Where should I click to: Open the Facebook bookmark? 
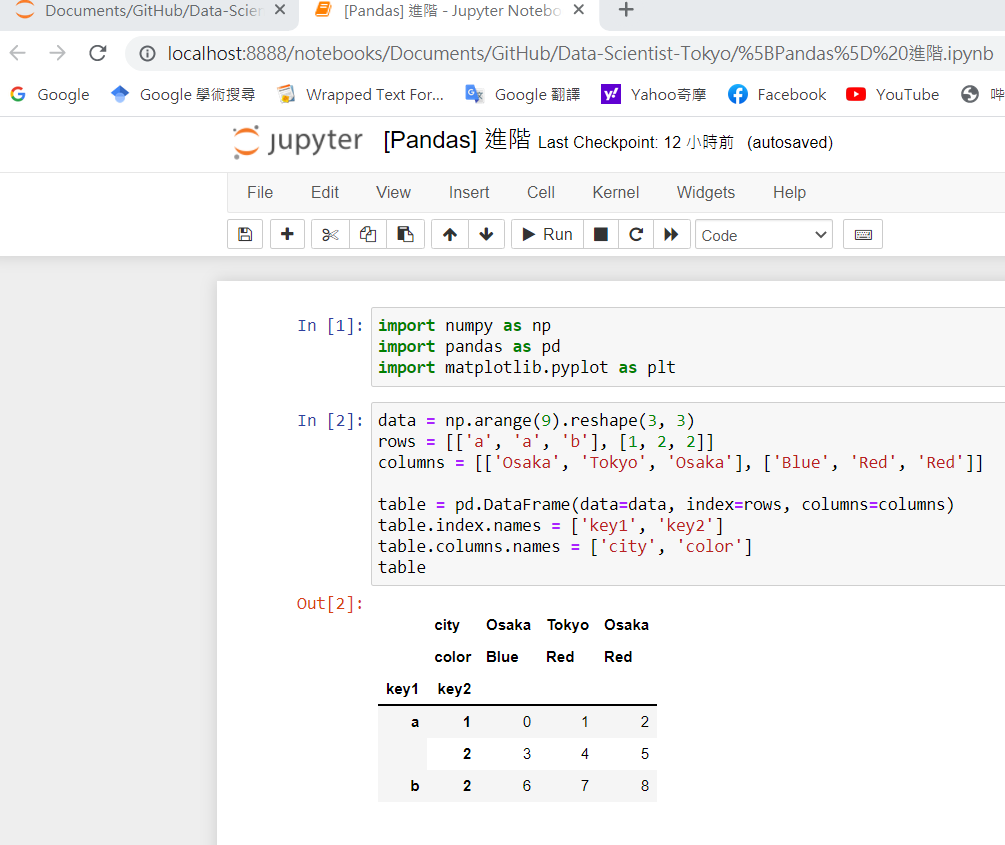pos(777,94)
